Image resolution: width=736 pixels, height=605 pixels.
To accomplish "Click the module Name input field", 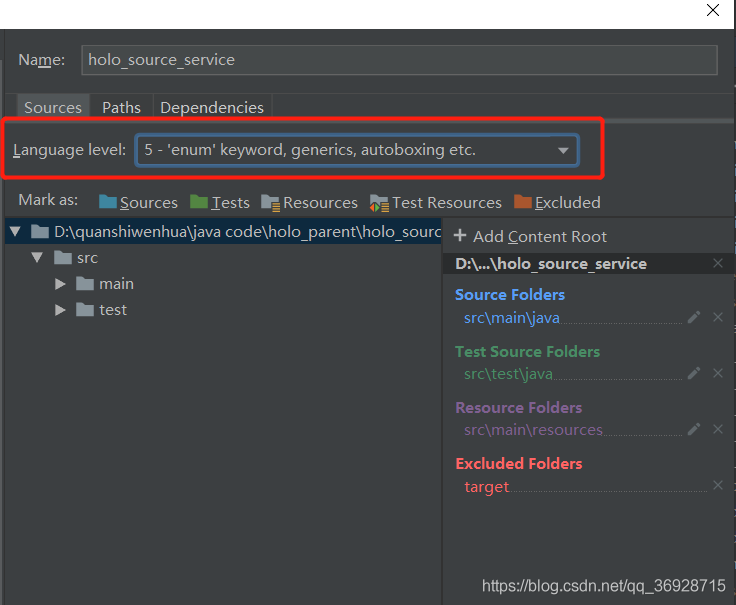I will pyautogui.click(x=399, y=60).
